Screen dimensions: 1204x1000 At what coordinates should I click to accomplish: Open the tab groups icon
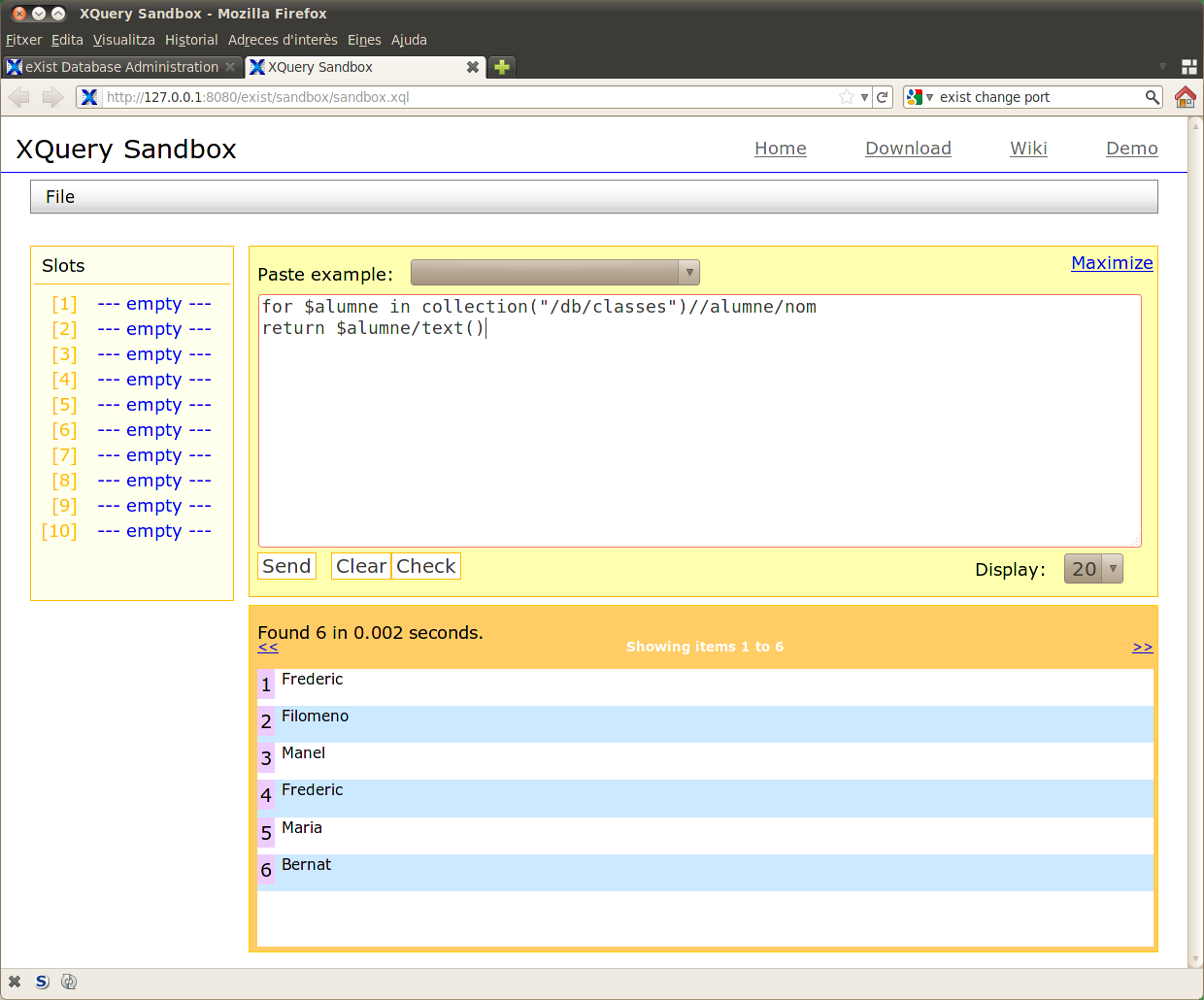[x=1188, y=67]
